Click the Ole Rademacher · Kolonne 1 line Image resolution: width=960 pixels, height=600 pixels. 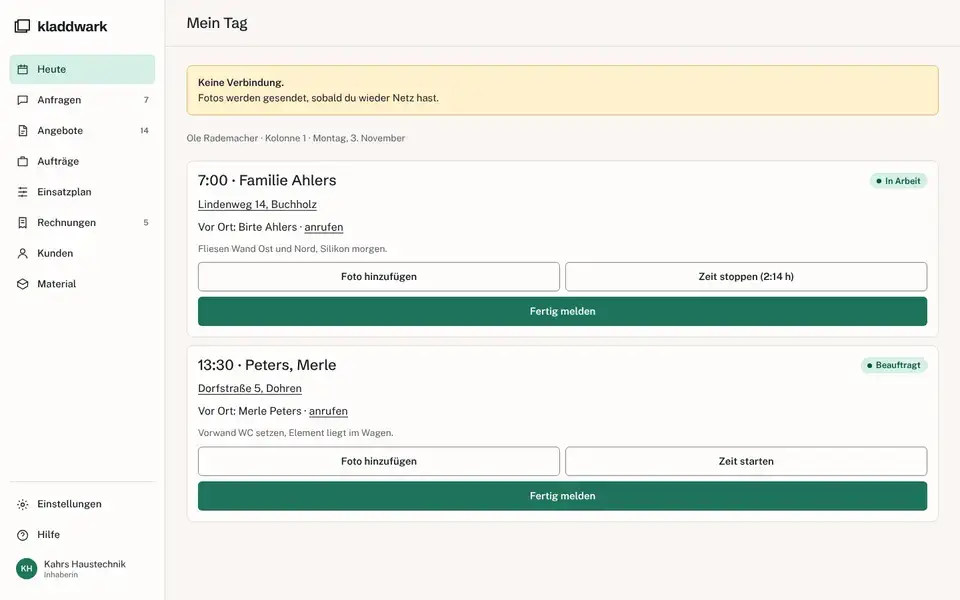(296, 138)
